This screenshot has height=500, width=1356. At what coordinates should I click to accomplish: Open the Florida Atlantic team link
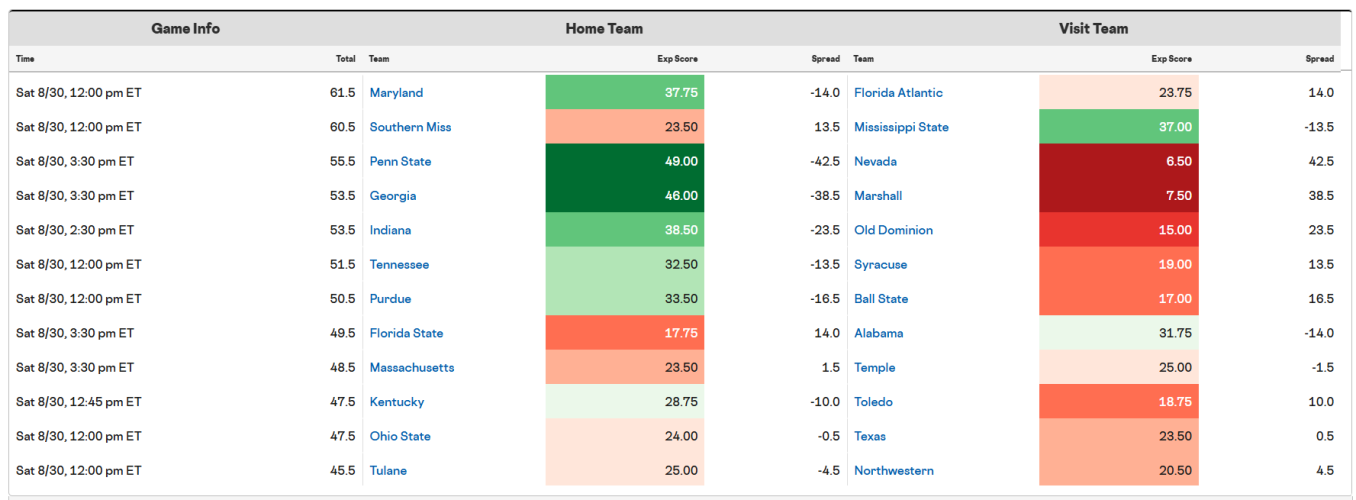click(x=898, y=93)
